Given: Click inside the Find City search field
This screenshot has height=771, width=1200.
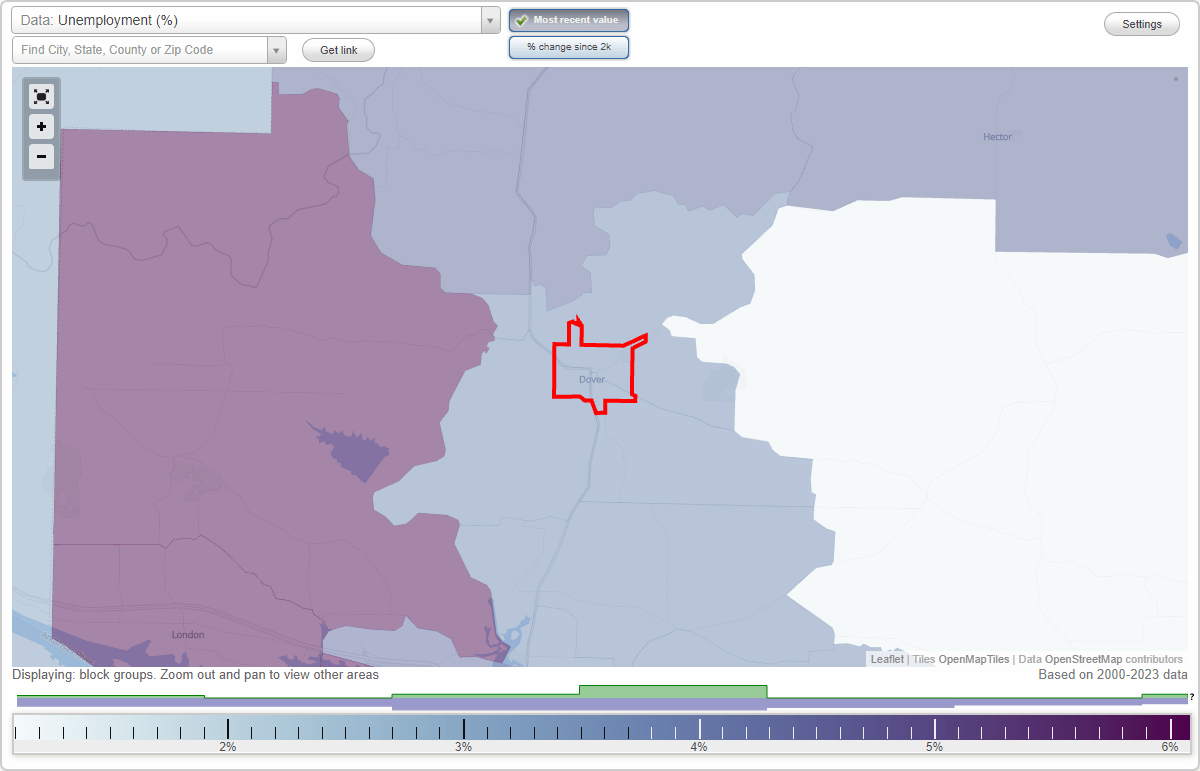Looking at the screenshot, I should pyautogui.click(x=140, y=49).
